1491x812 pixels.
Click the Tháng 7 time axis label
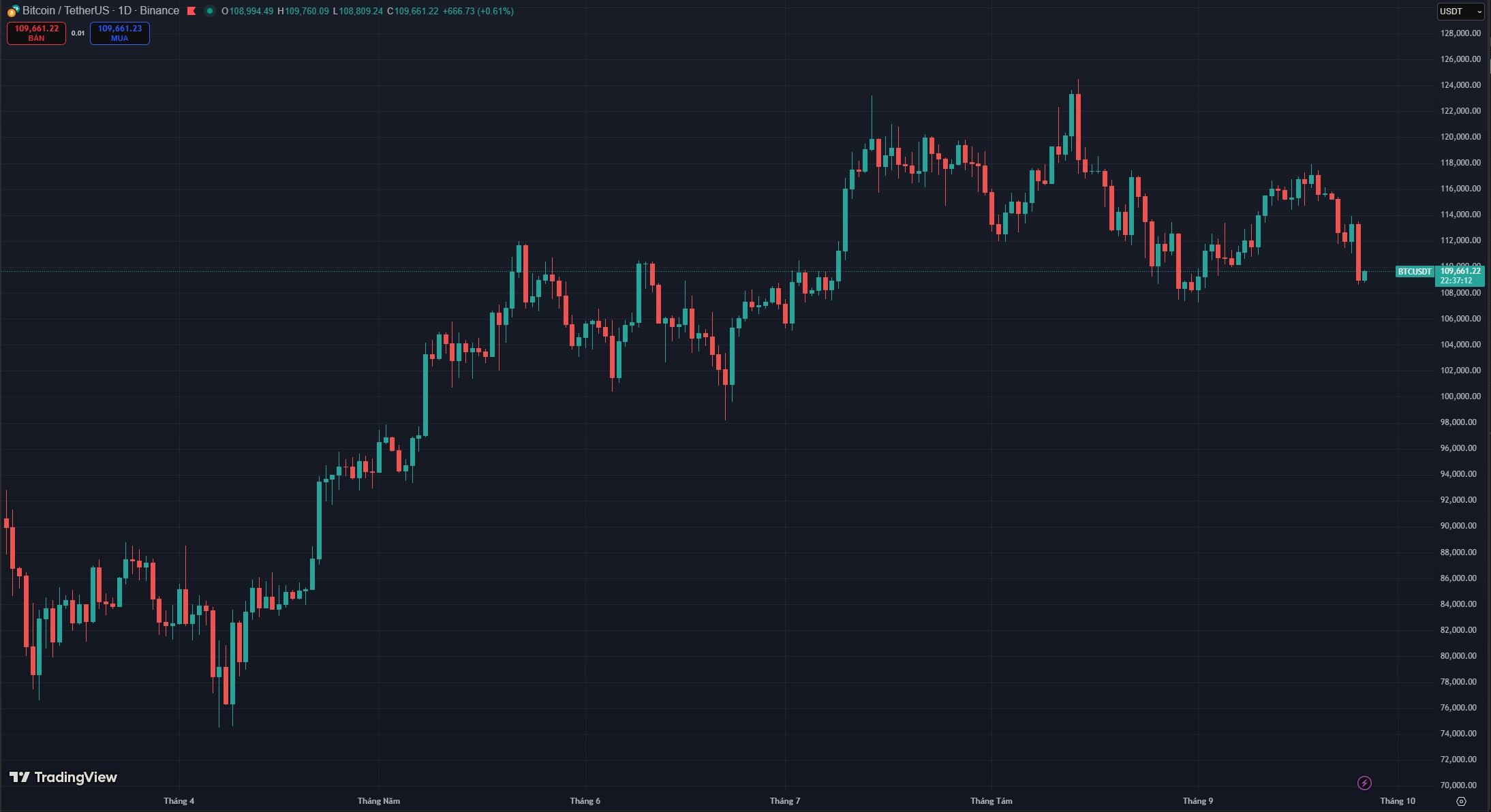[784, 801]
